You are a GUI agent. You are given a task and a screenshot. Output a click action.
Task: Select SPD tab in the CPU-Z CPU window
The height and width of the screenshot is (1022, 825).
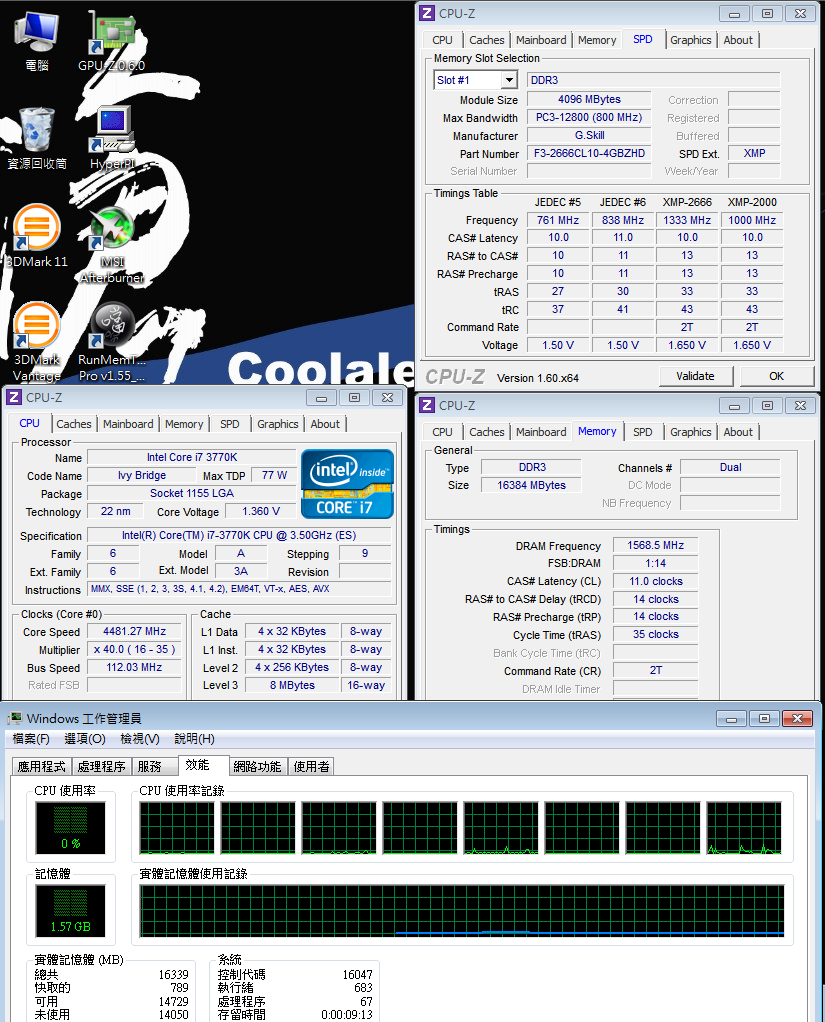[229, 424]
